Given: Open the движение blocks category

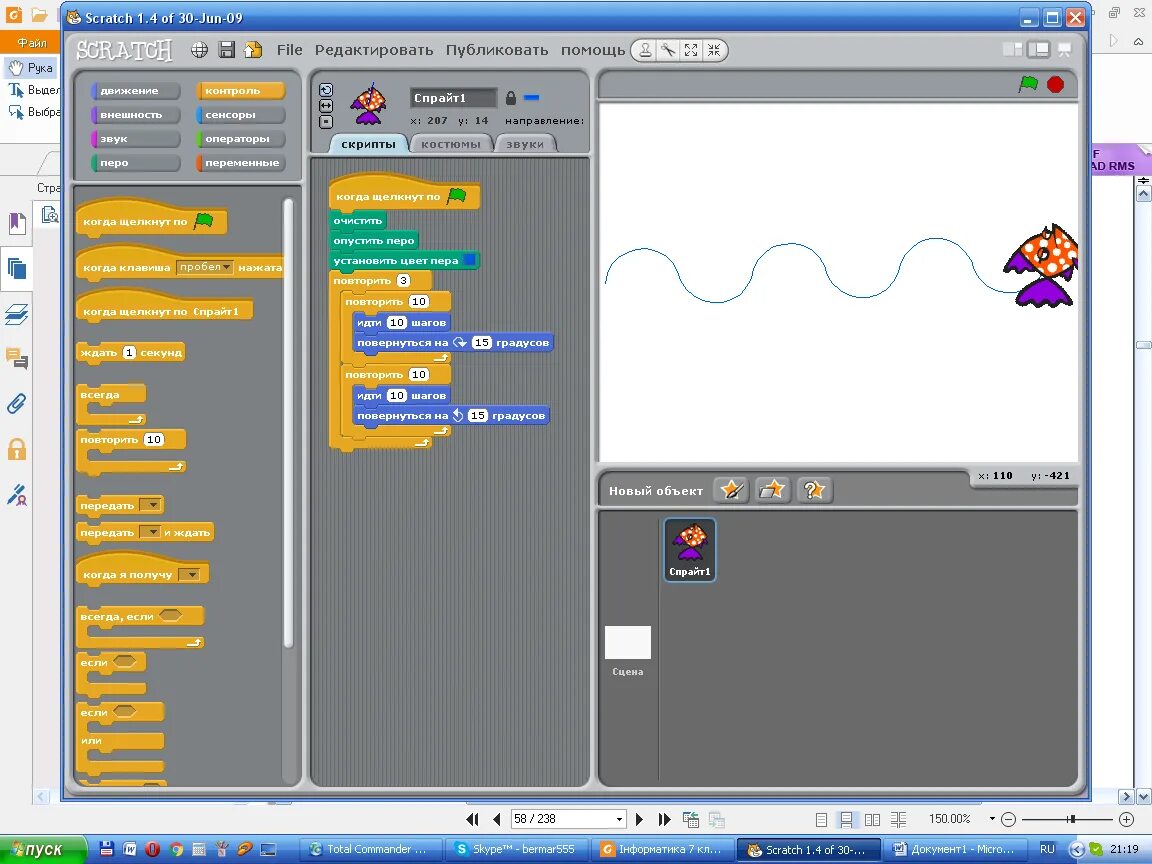Looking at the screenshot, I should 136,90.
